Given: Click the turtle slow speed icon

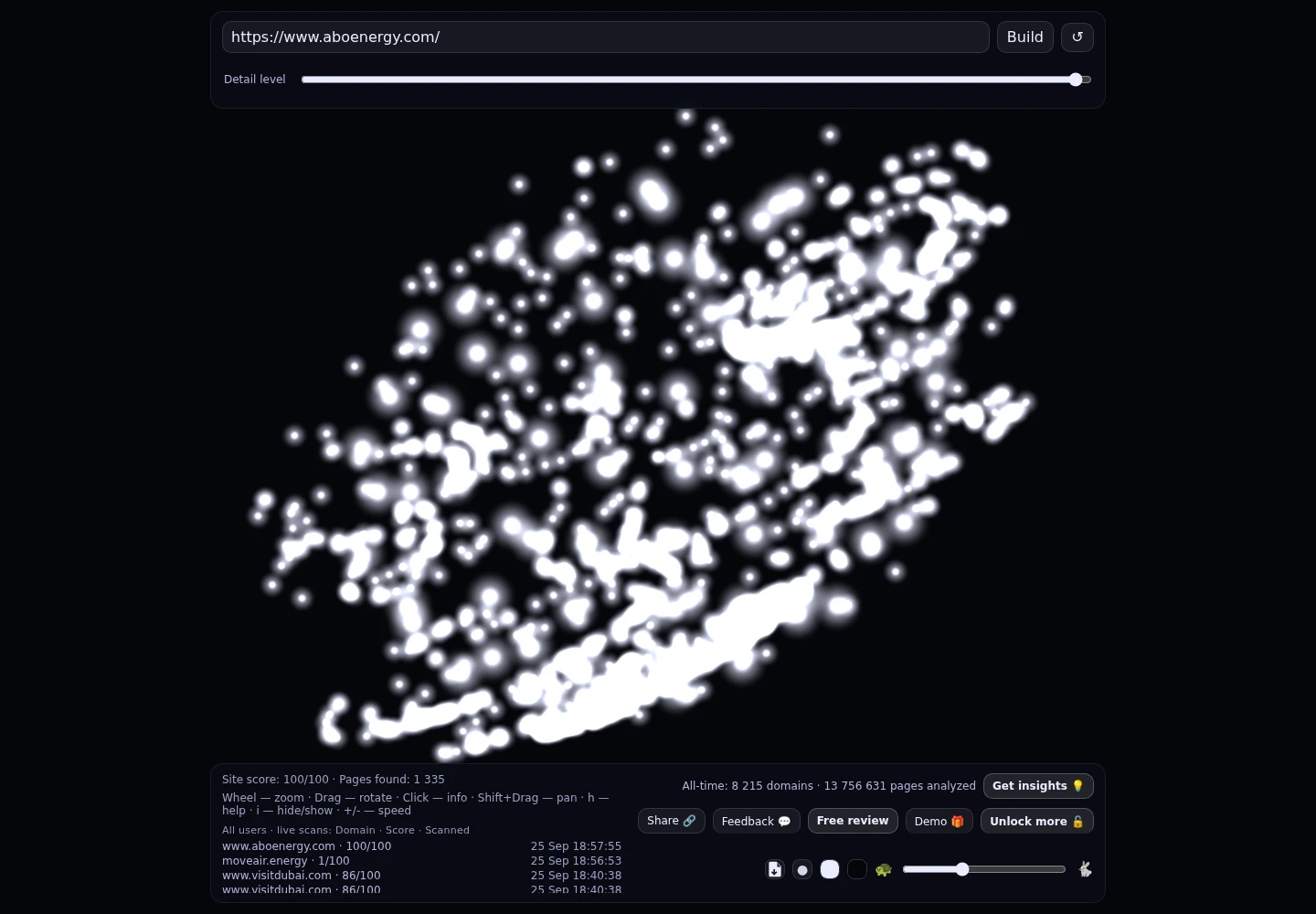Looking at the screenshot, I should pos(883,869).
